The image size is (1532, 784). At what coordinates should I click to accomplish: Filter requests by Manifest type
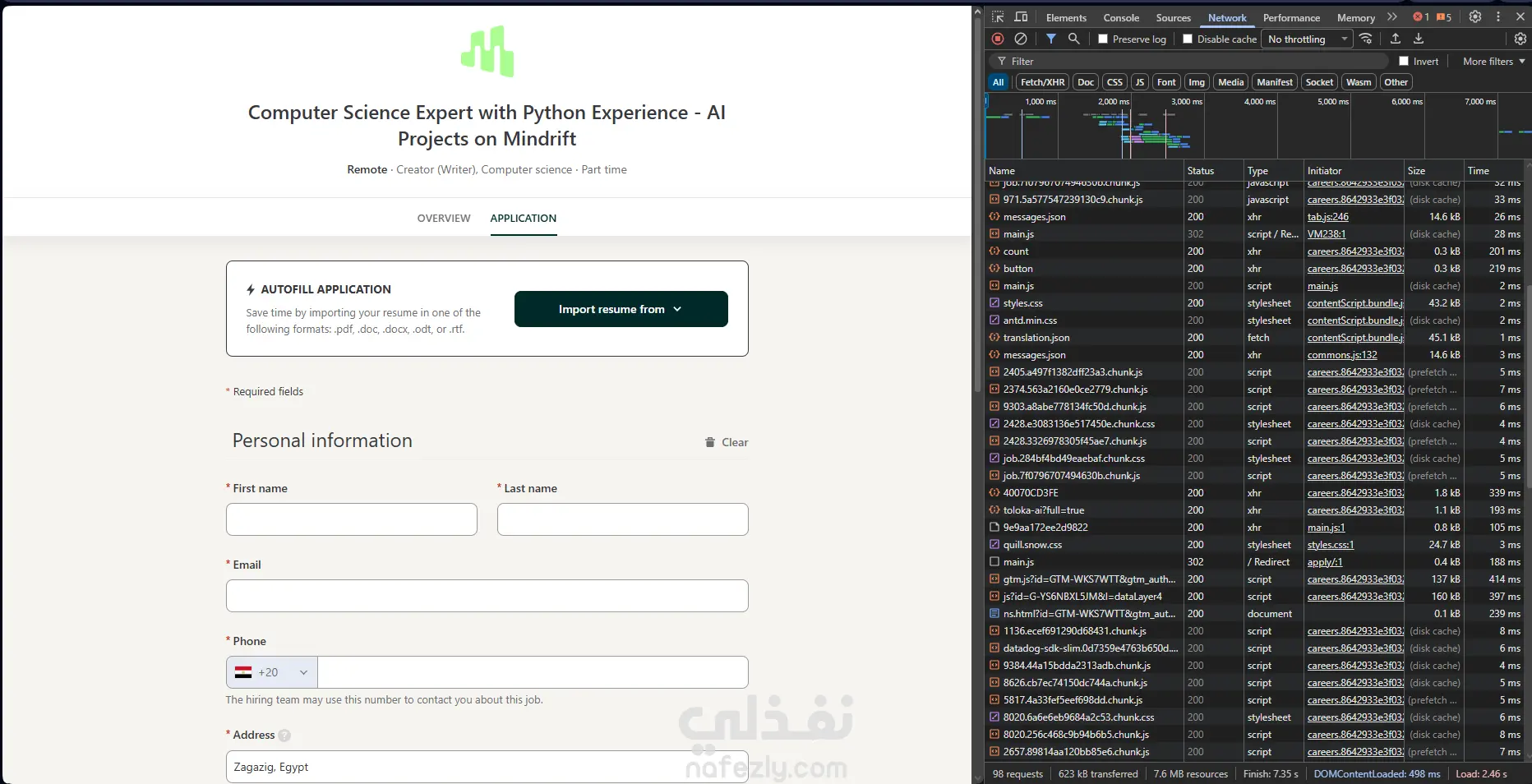point(1275,82)
